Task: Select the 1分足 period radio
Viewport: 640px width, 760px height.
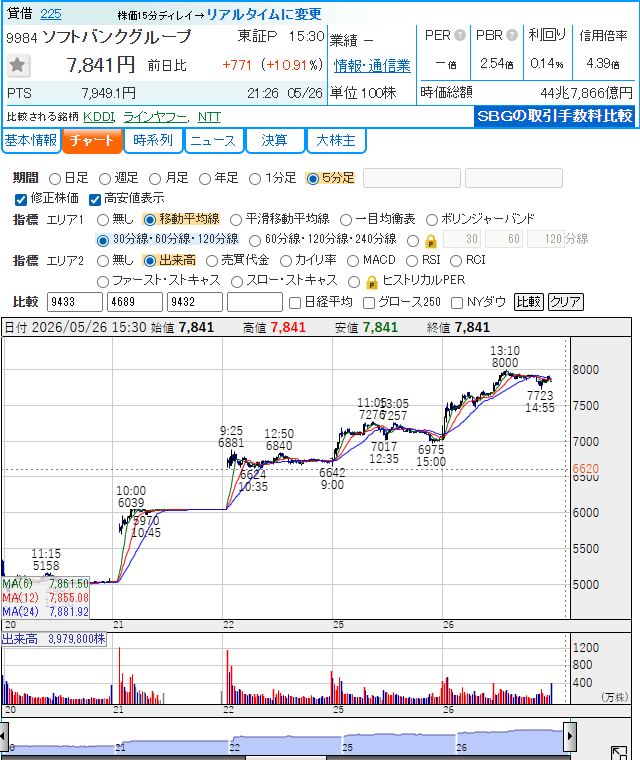Action: [255, 179]
